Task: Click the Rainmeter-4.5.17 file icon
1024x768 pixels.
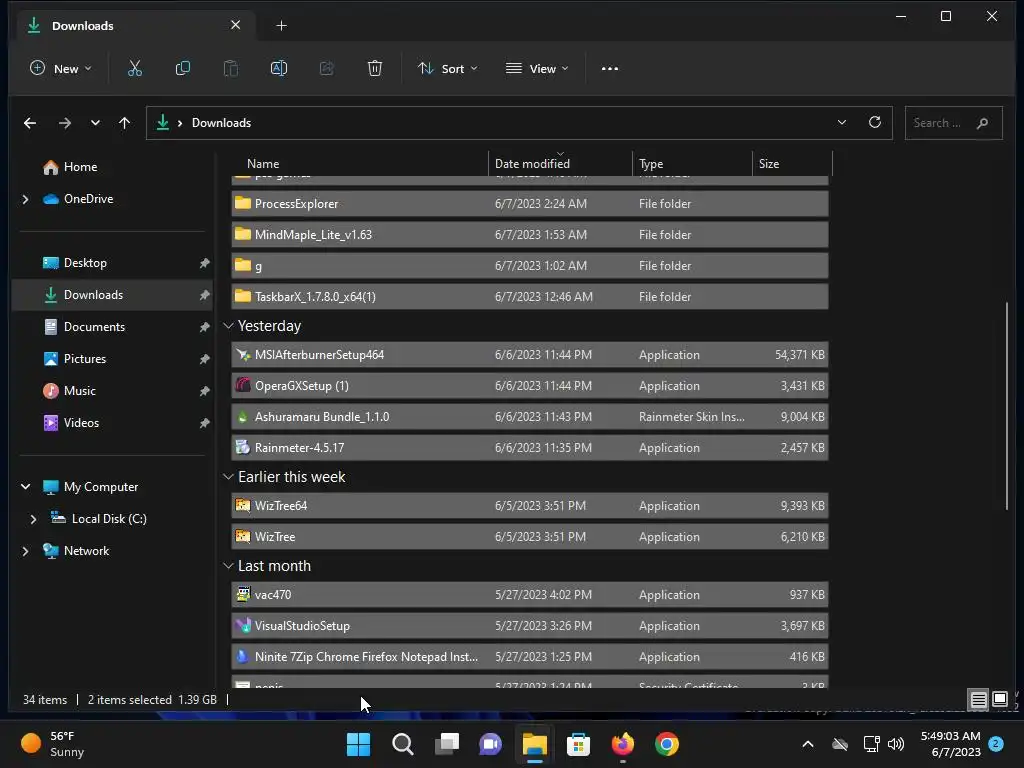Action: coord(243,447)
